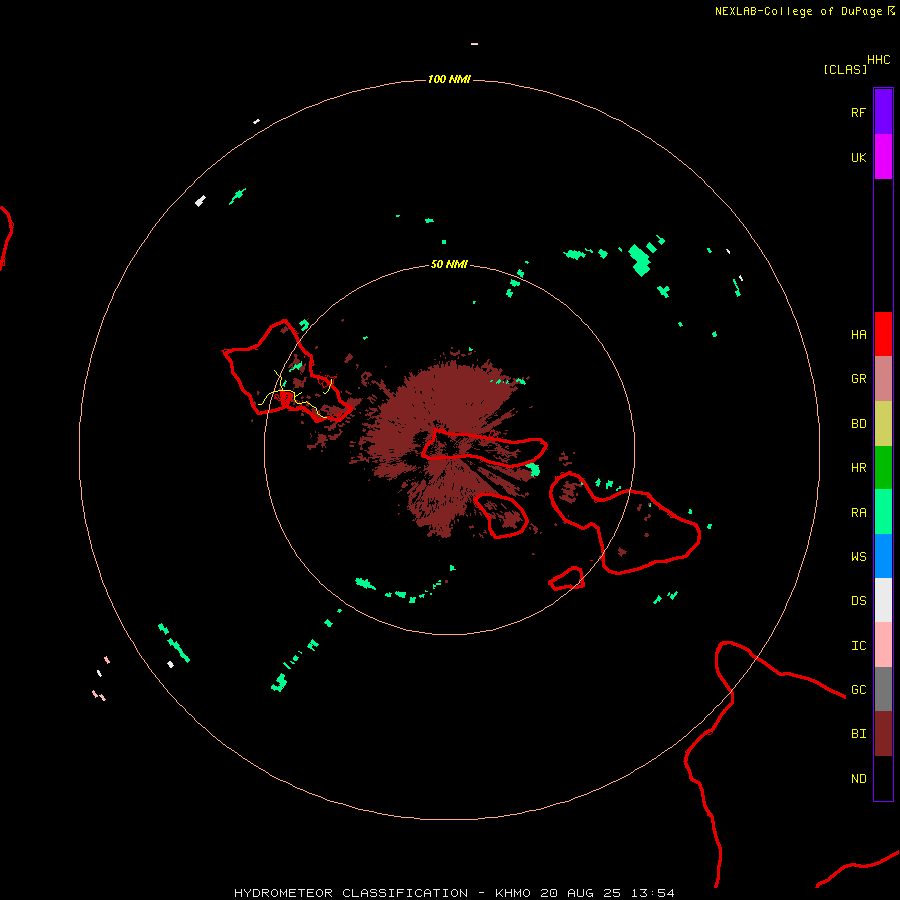The width and height of the screenshot is (900, 900).
Task: Click the "GC" legend label
Action: click(x=858, y=690)
